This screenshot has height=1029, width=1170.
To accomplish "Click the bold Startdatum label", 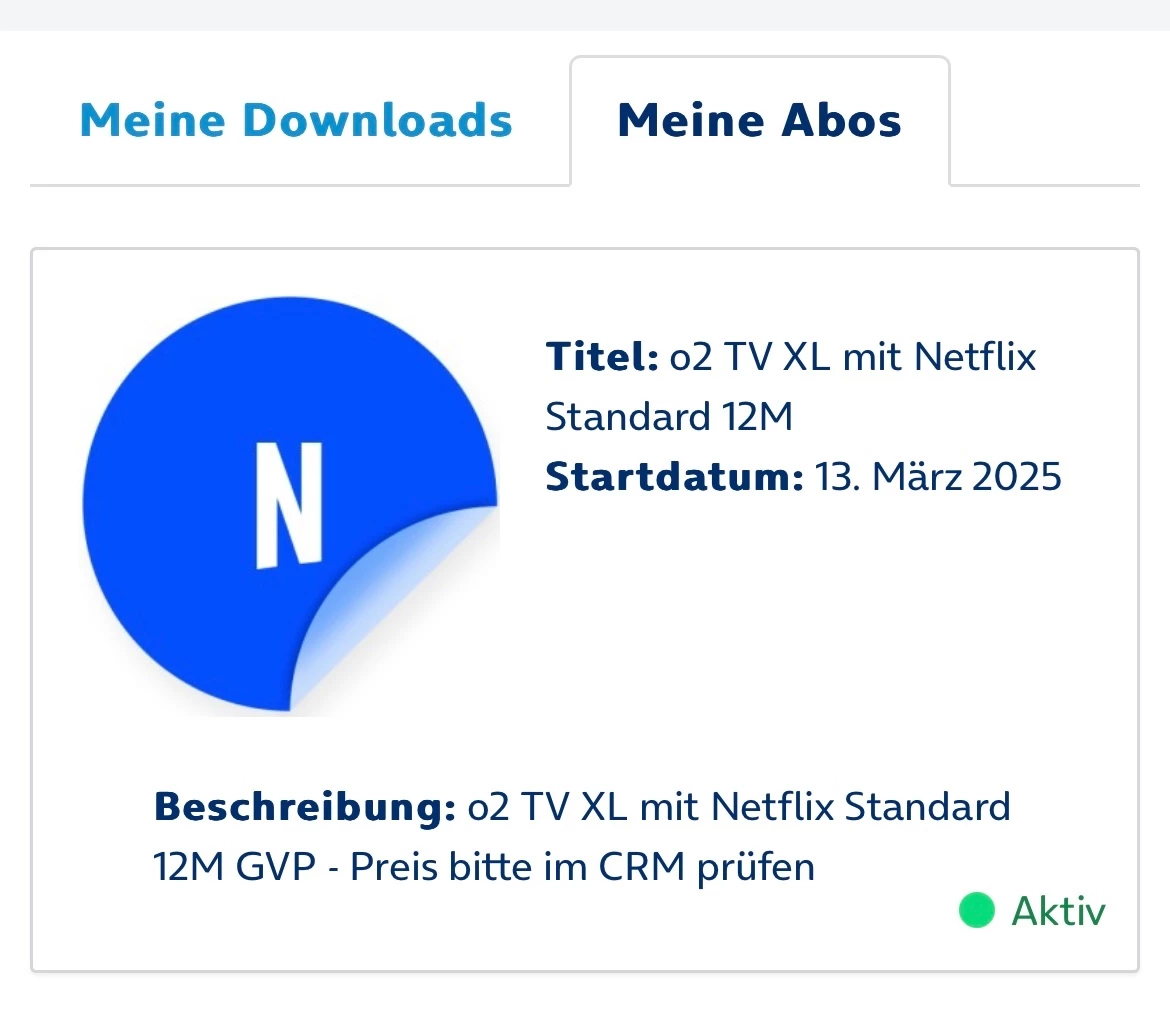I will [675, 477].
